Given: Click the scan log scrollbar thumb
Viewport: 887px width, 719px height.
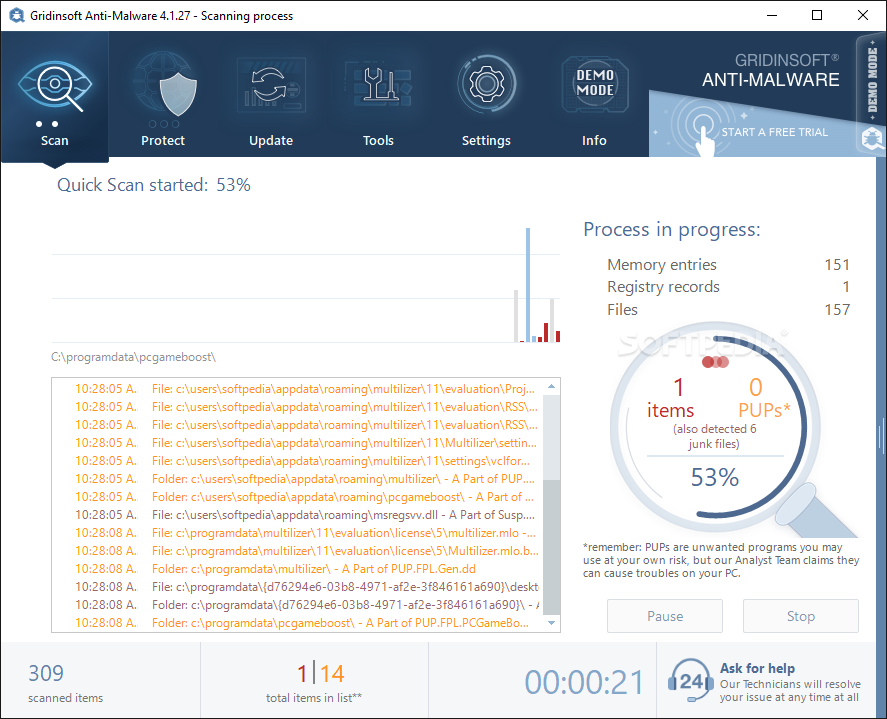Looking at the screenshot, I should [552, 547].
